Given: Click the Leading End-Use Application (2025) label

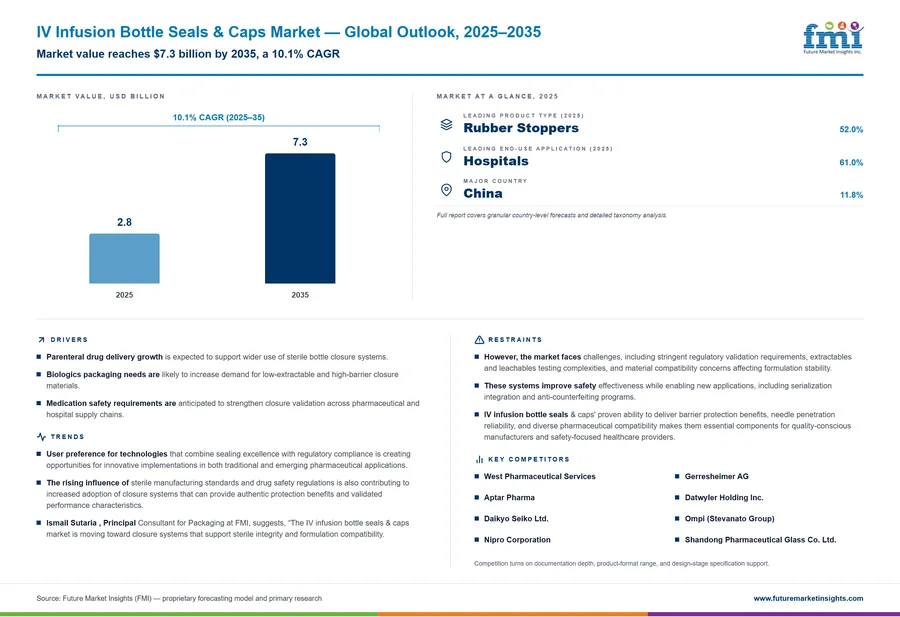Looking at the screenshot, I should [x=538, y=149].
